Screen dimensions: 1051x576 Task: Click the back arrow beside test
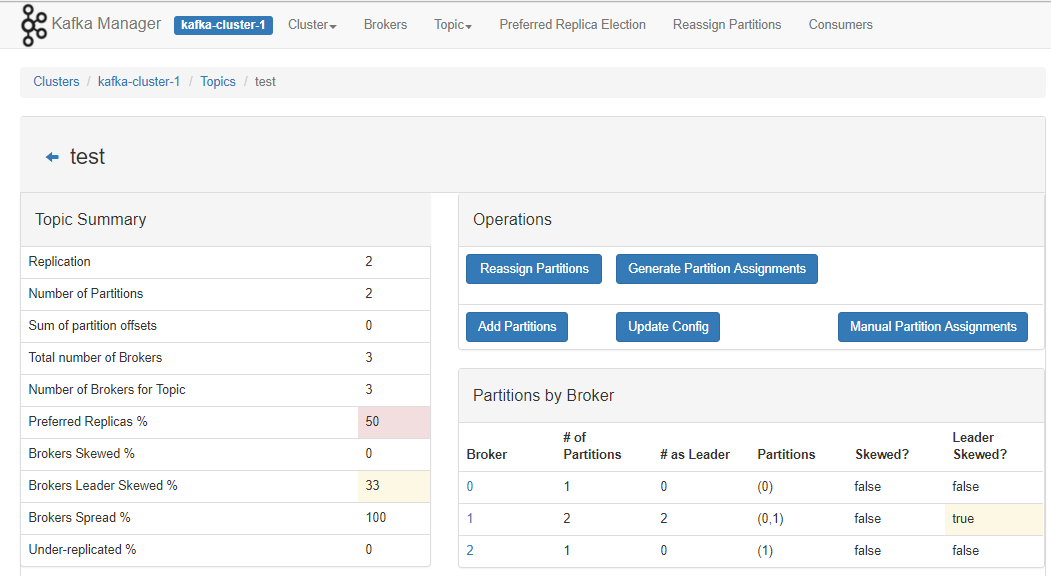click(x=52, y=157)
